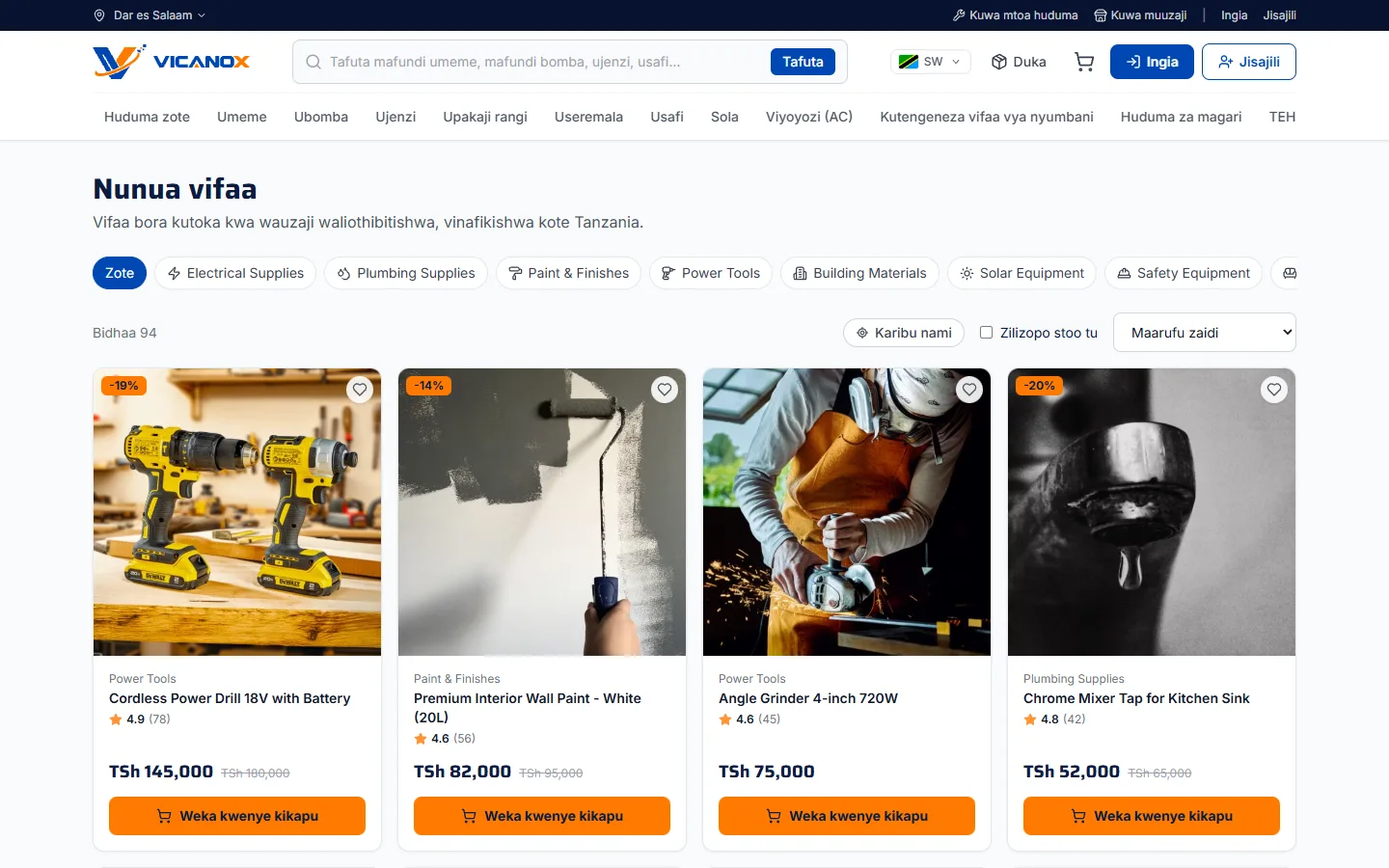Open the Maarufu zaidi sort dropdown
Screen dimensions: 1389x868
pos(1205,333)
